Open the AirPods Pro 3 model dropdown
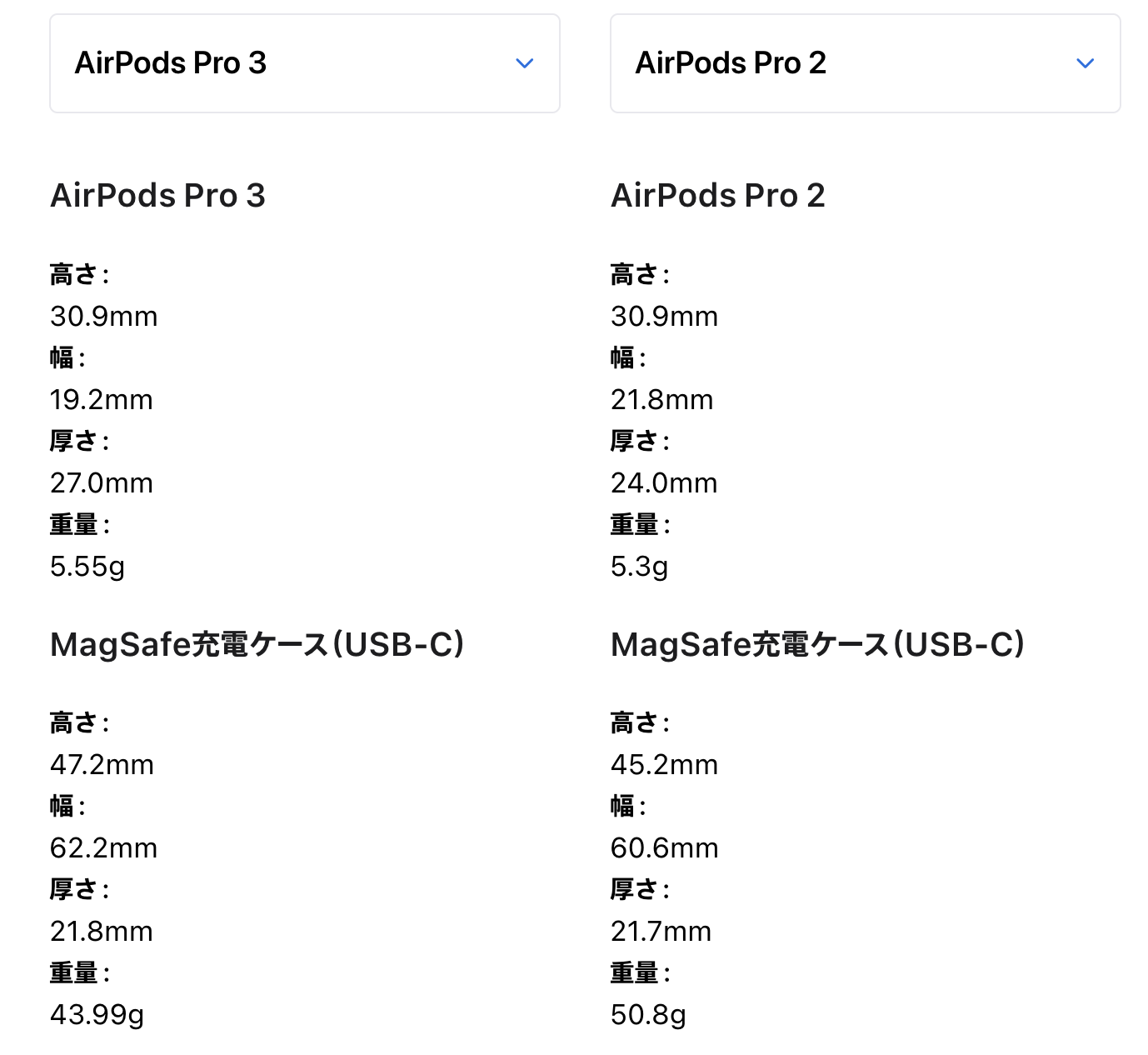 click(x=304, y=63)
